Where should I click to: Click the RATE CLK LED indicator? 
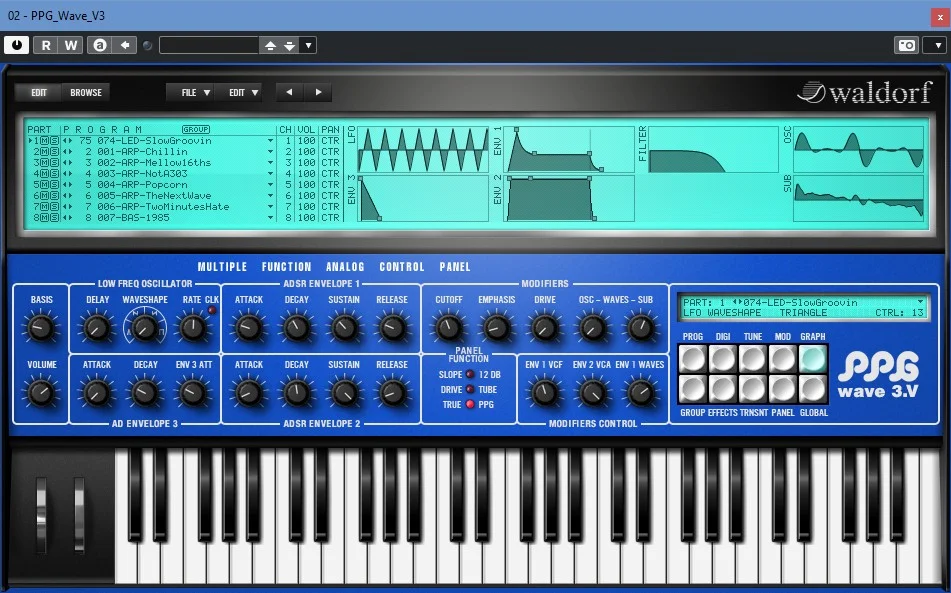212,310
